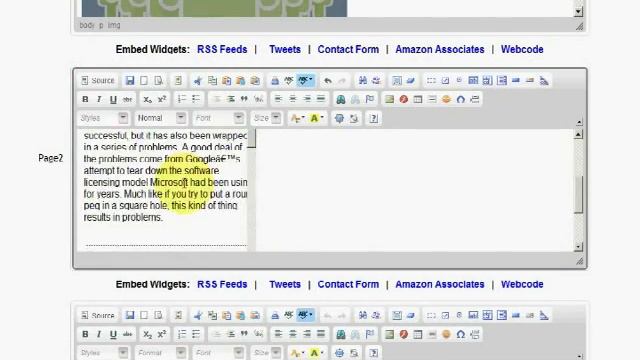Click Special Character omega icon in bottom editor

[460, 334]
